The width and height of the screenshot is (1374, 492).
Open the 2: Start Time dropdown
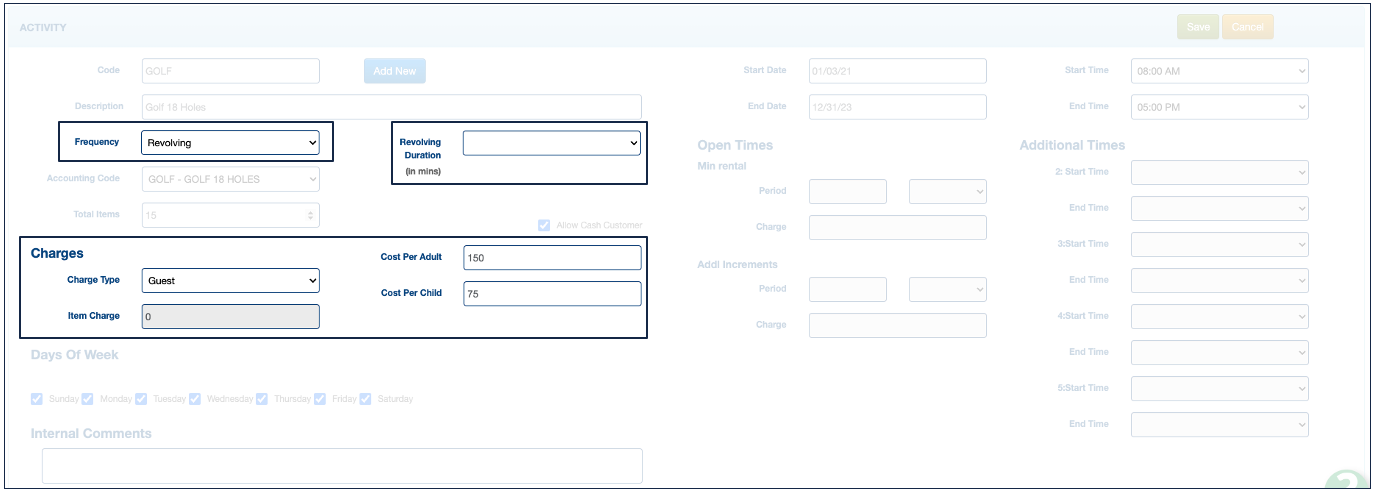(1219, 172)
